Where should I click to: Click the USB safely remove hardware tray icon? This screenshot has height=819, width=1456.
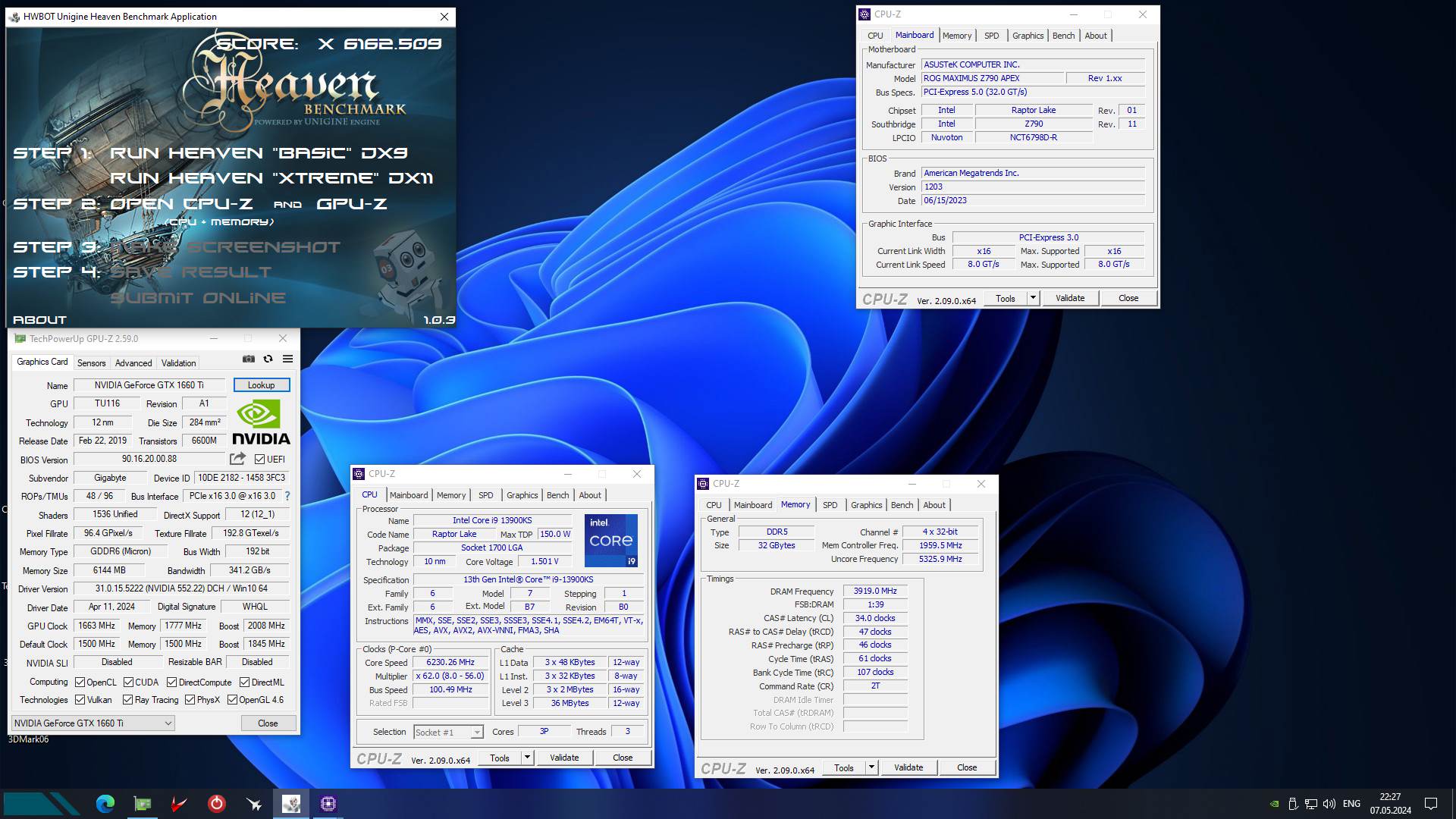pos(1293,804)
